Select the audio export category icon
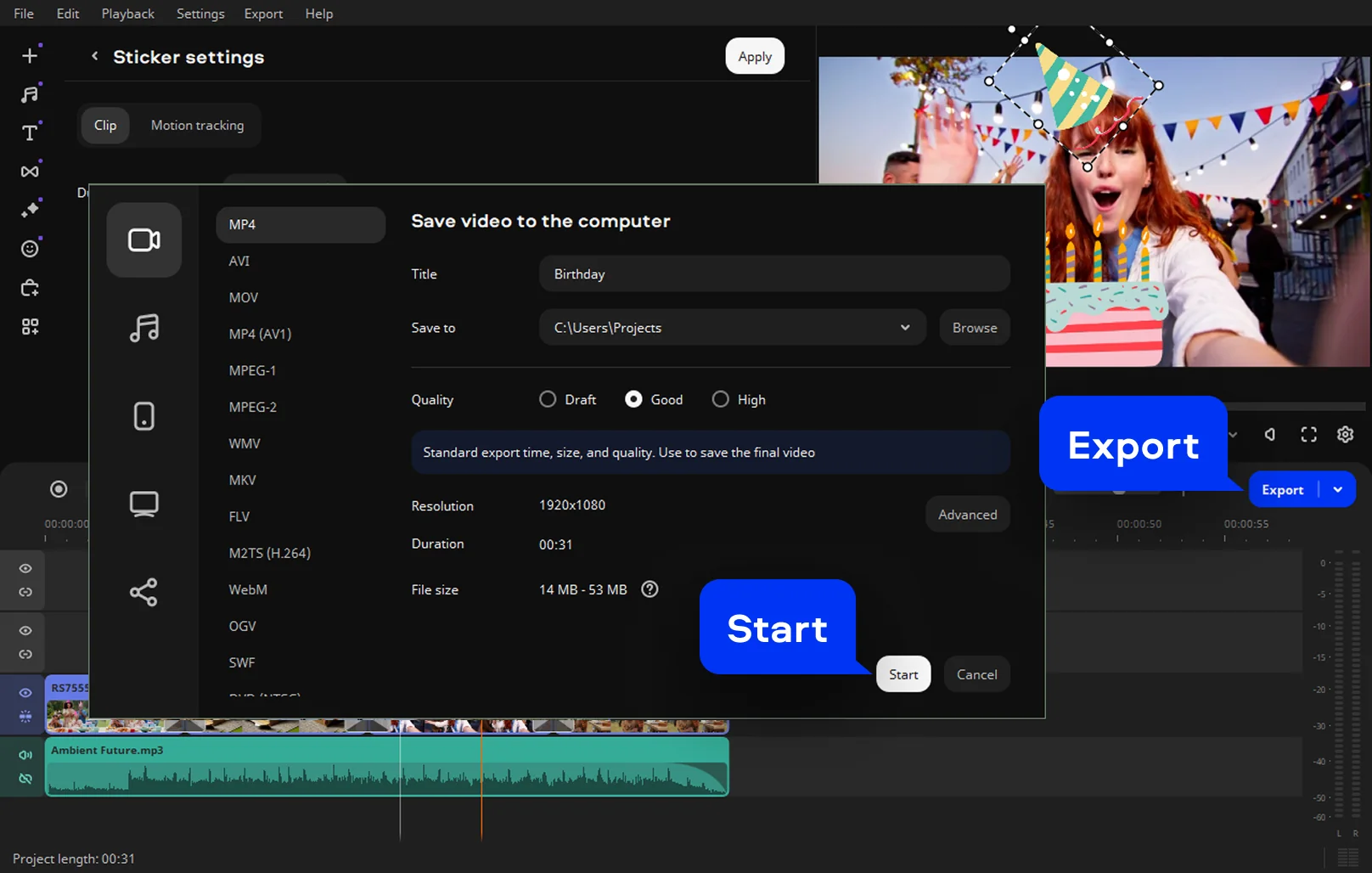Image resolution: width=1372 pixels, height=873 pixels. [143, 328]
